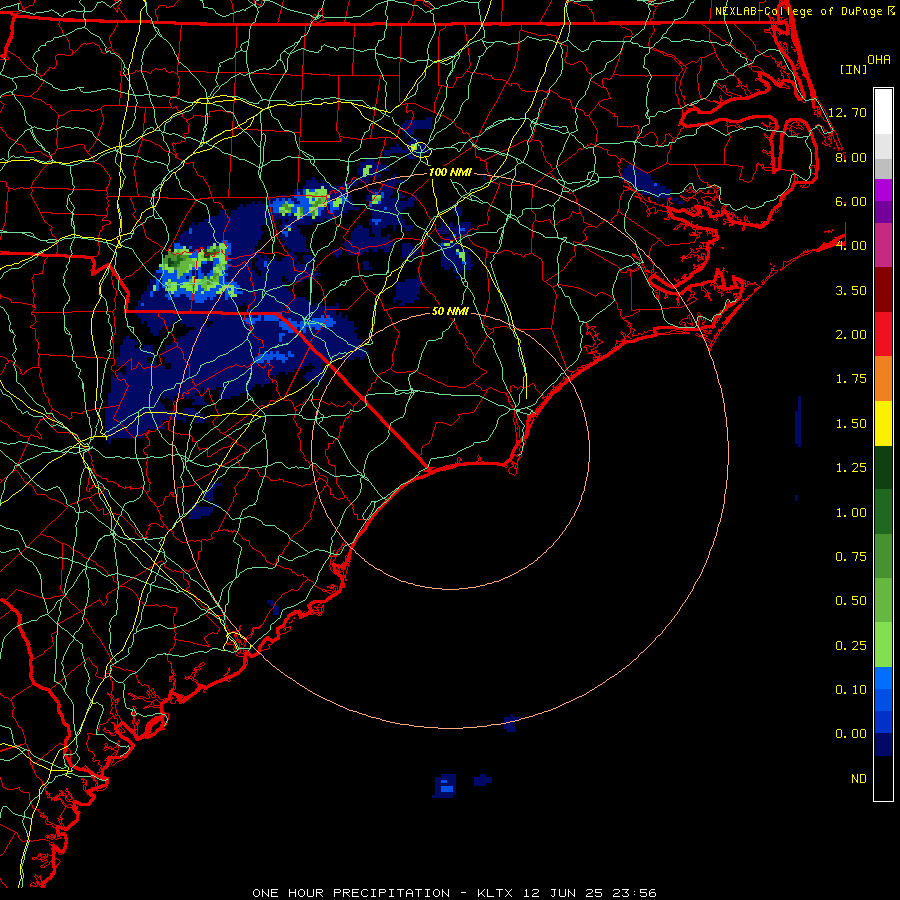
Task: Click the [IN] units label
Action: pyautogui.click(x=853, y=69)
